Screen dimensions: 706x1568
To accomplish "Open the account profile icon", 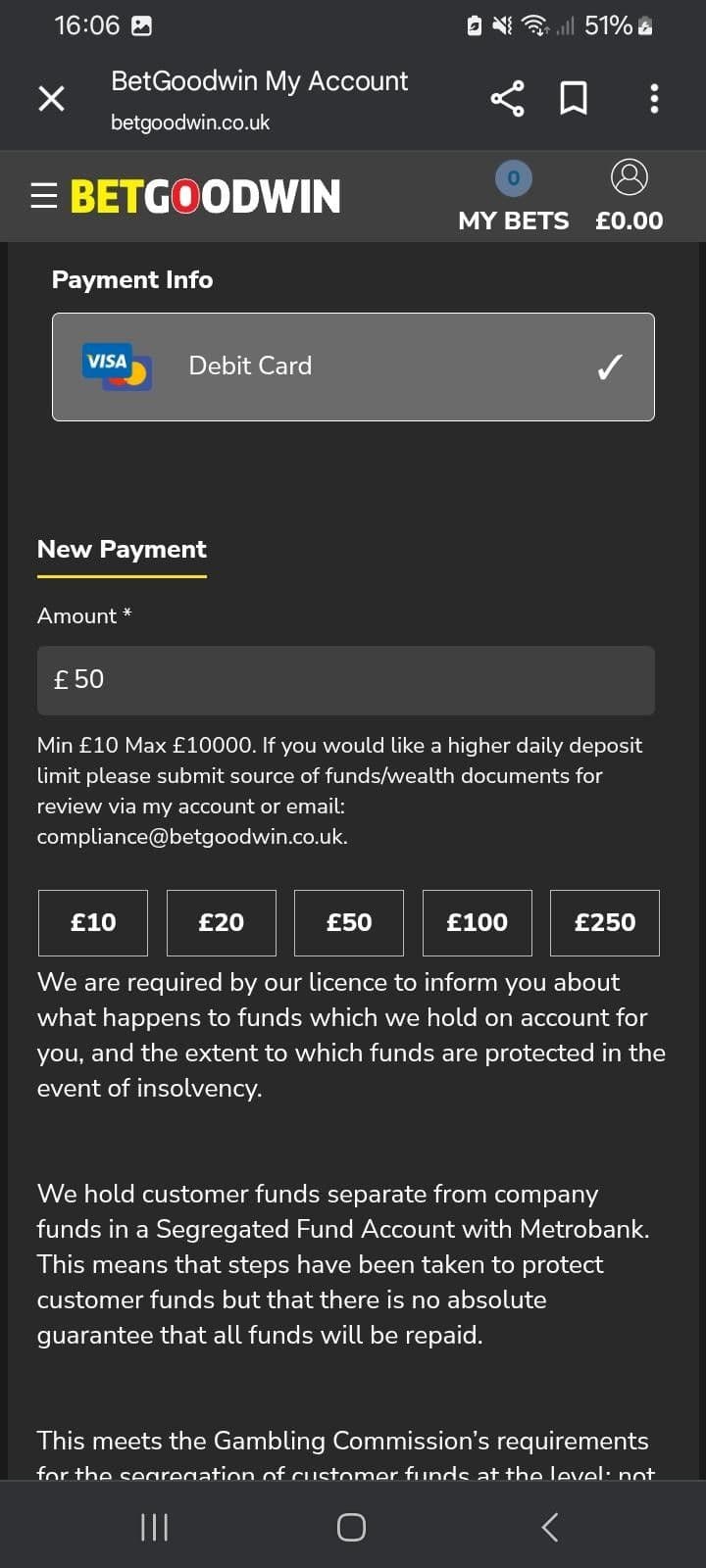I will click(629, 176).
